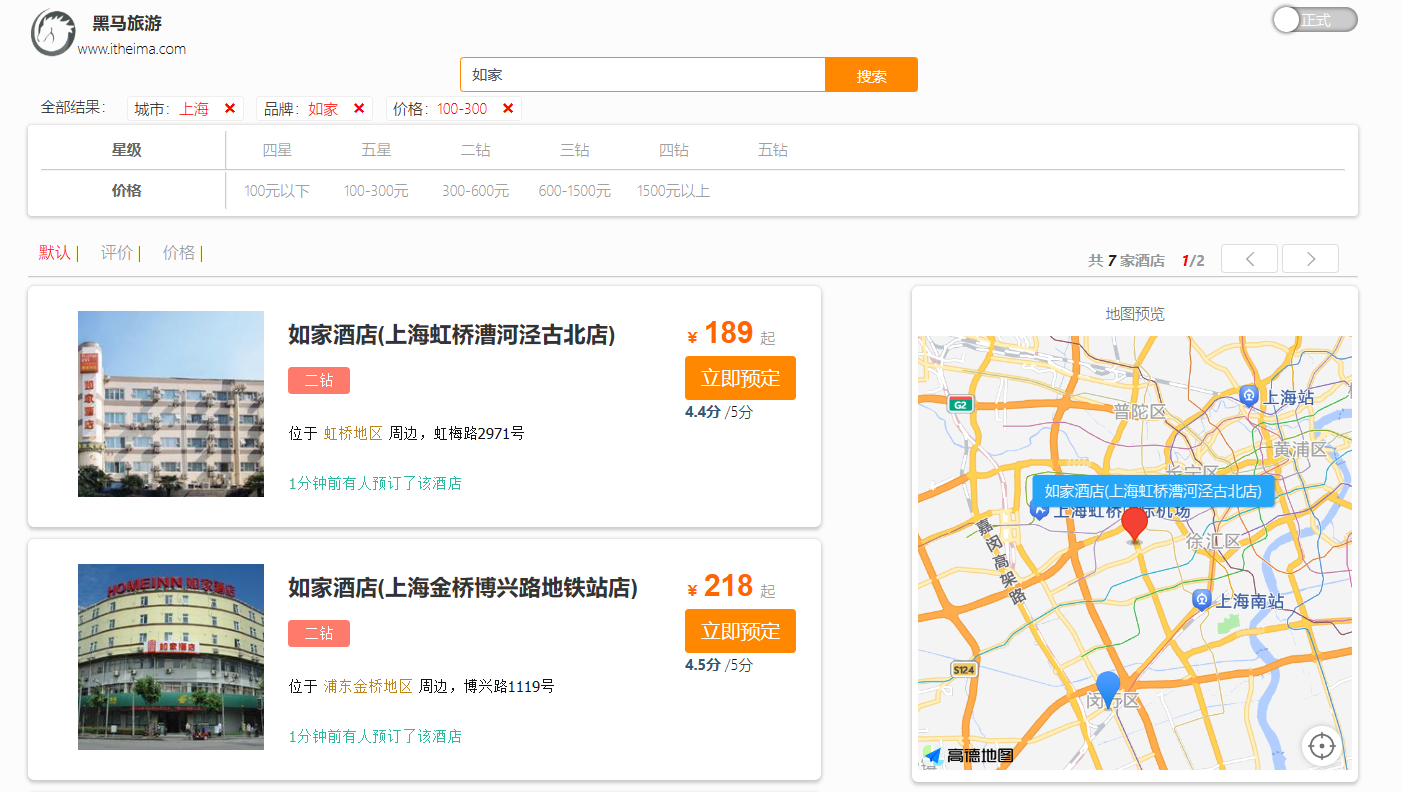Click 上海虹桥 airport icon on map
This screenshot has height=792, width=1402.
click(1040, 510)
